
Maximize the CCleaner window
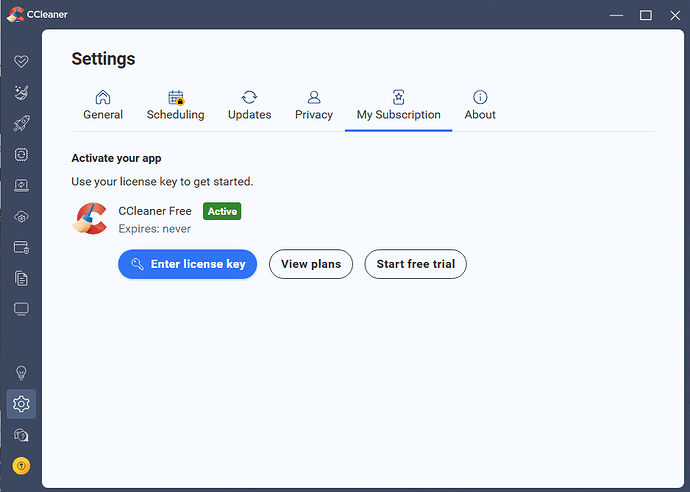coord(646,15)
